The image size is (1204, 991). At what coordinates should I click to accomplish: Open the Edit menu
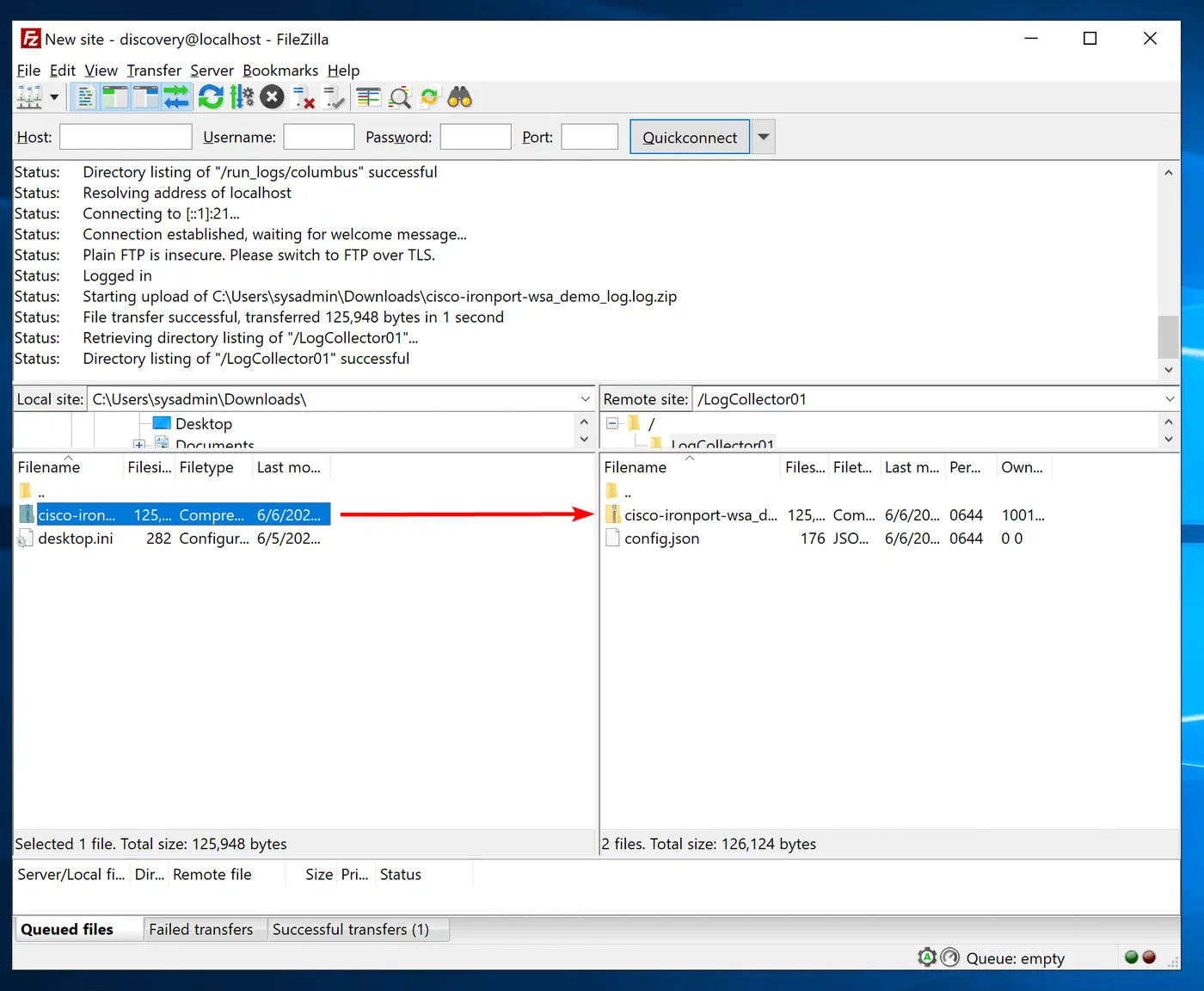[x=62, y=71]
